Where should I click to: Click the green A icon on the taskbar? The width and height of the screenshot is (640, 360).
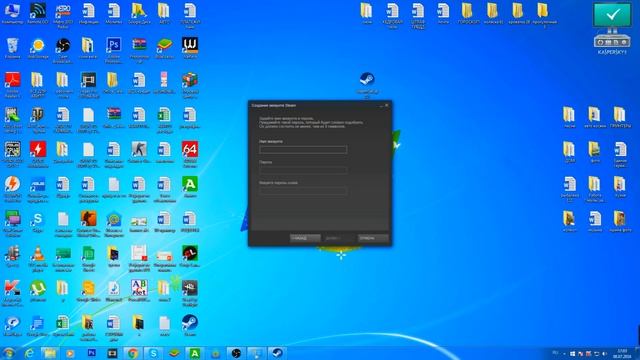click(x=195, y=353)
